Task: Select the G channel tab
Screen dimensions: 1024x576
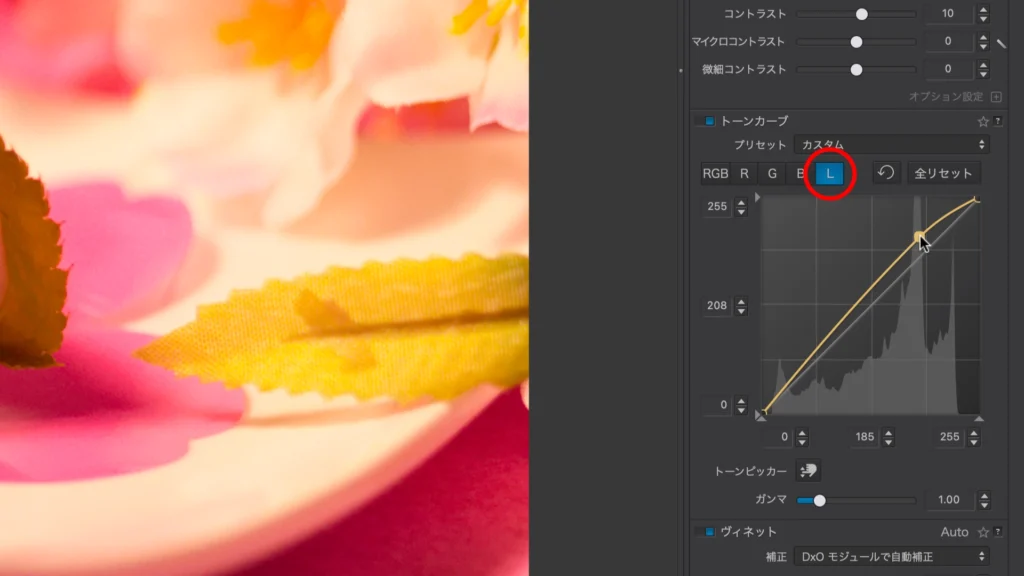Action: (772, 173)
